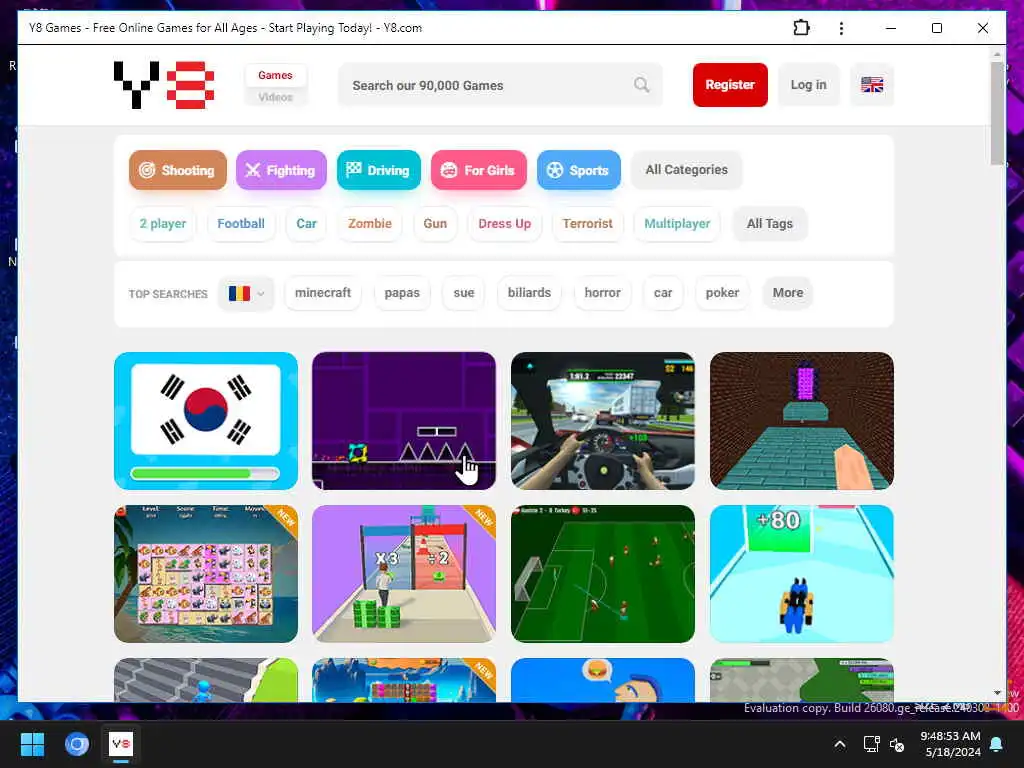Switch to the Games tab
Image resolution: width=1024 pixels, height=768 pixels.
[275, 75]
